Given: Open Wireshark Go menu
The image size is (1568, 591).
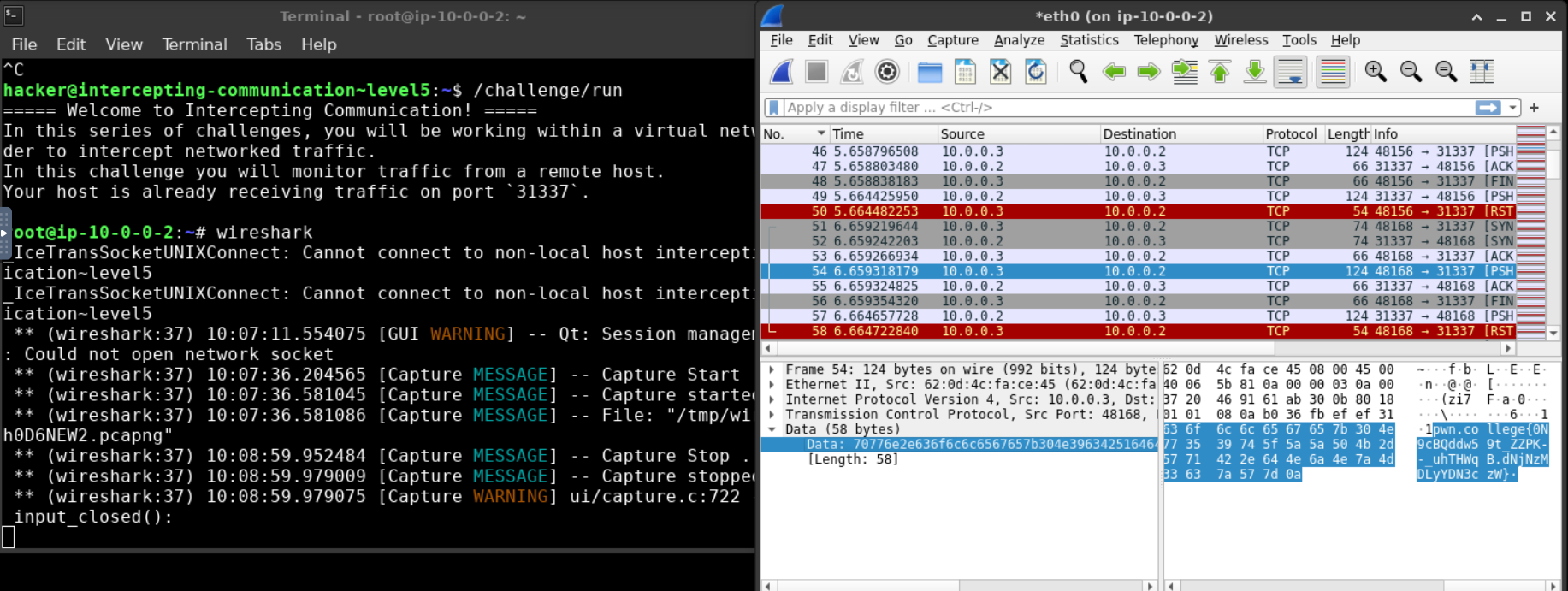Looking at the screenshot, I should click(x=903, y=40).
